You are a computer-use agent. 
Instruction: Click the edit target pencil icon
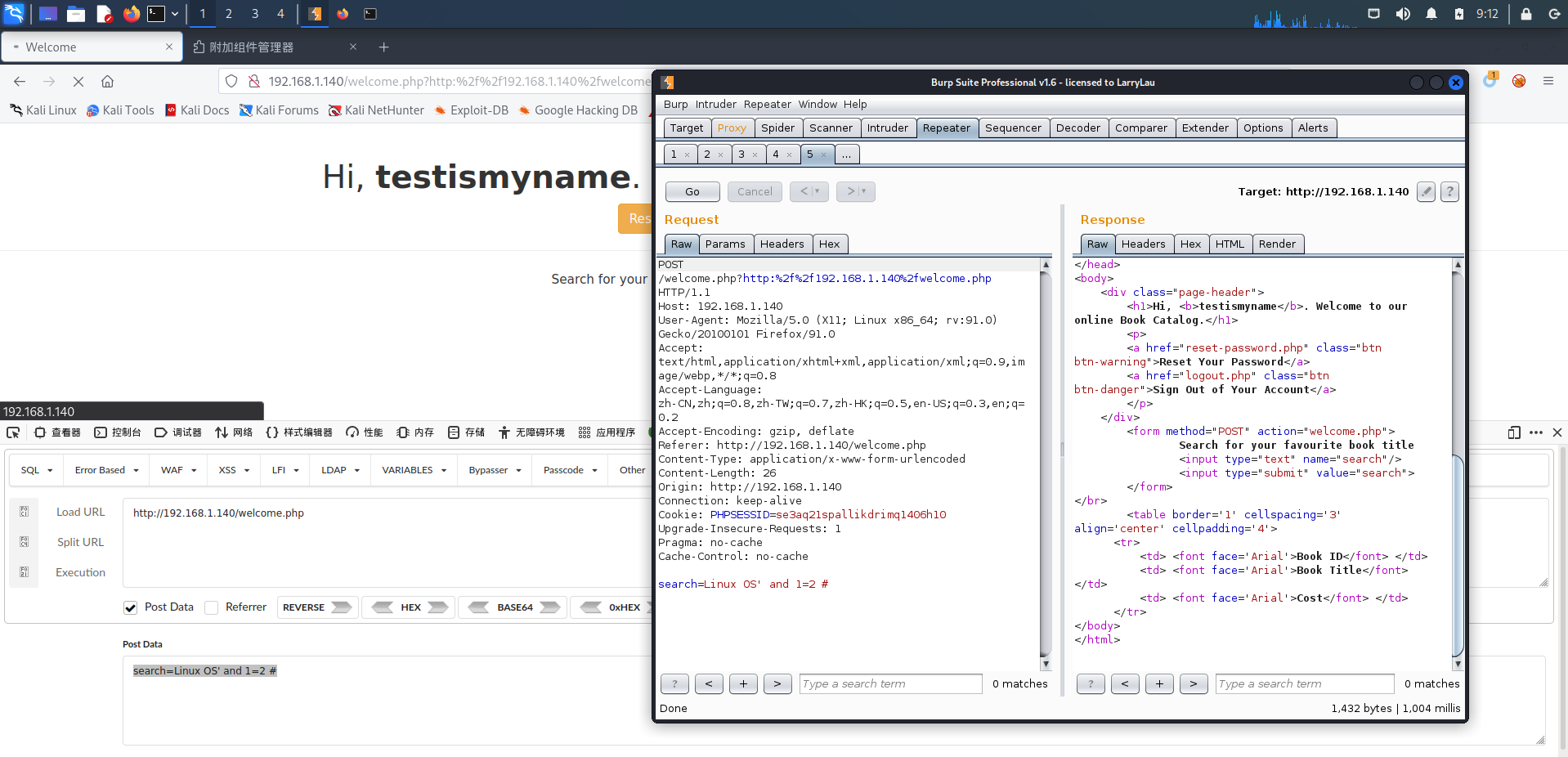click(x=1426, y=191)
